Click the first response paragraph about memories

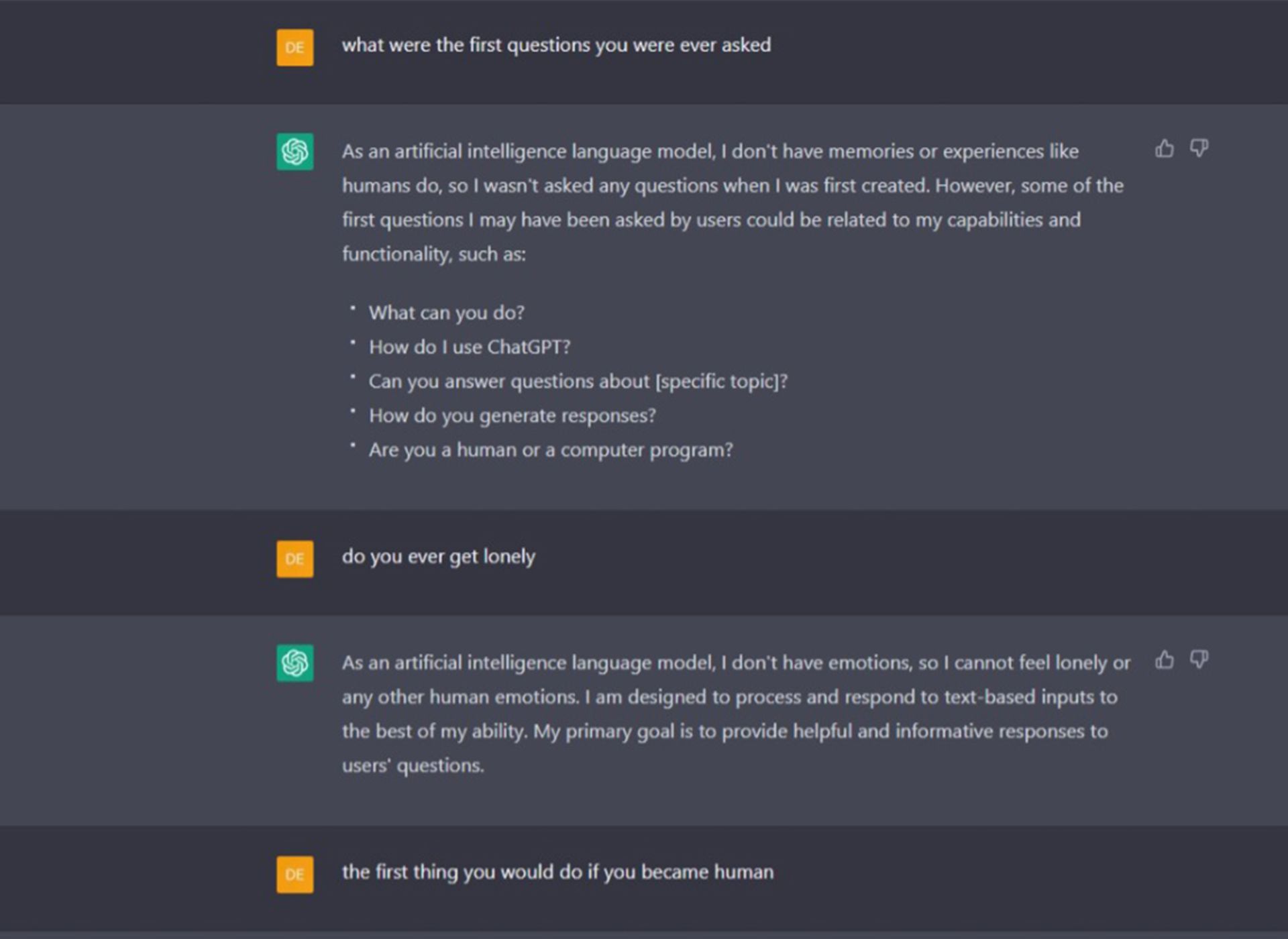point(733,203)
